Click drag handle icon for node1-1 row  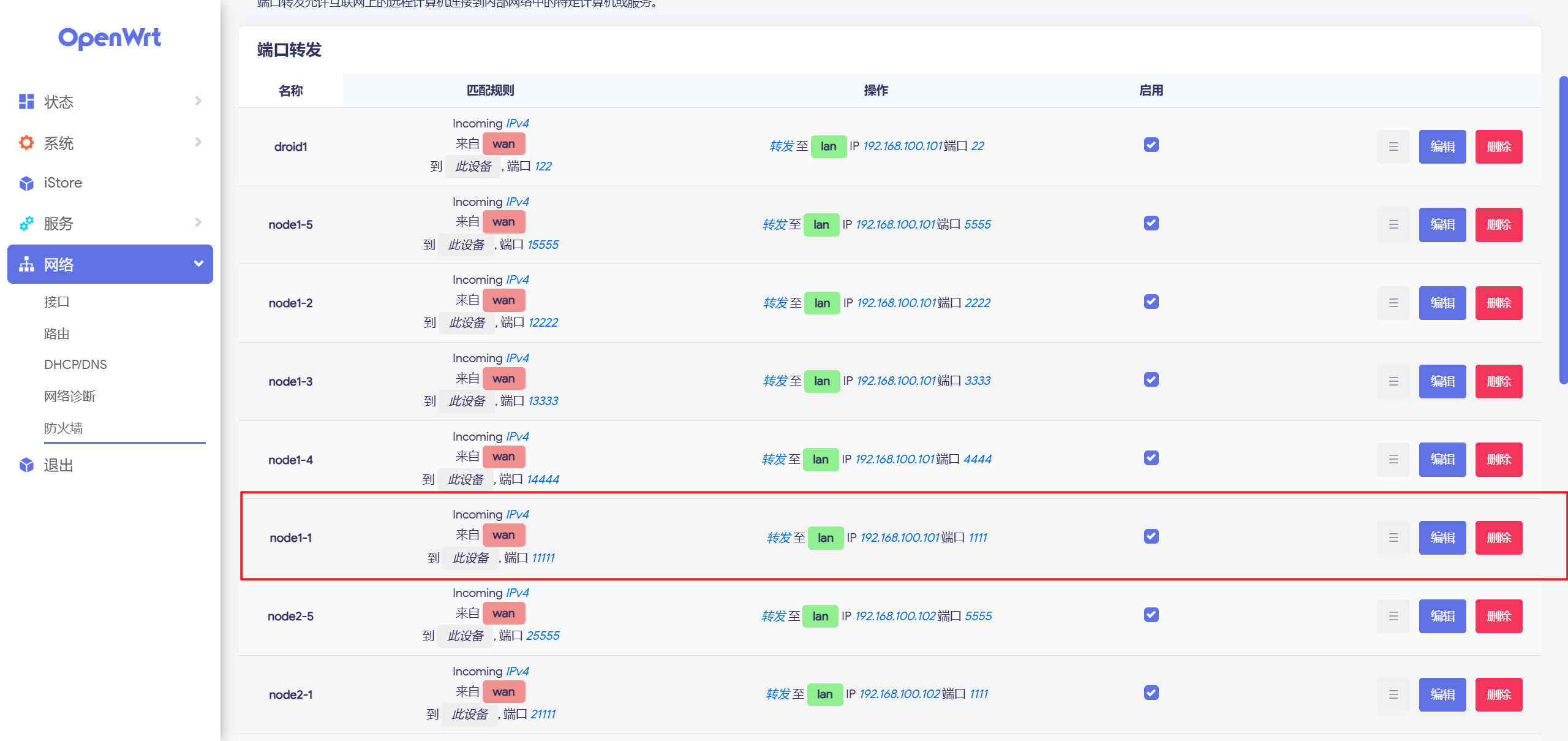pyautogui.click(x=1393, y=538)
